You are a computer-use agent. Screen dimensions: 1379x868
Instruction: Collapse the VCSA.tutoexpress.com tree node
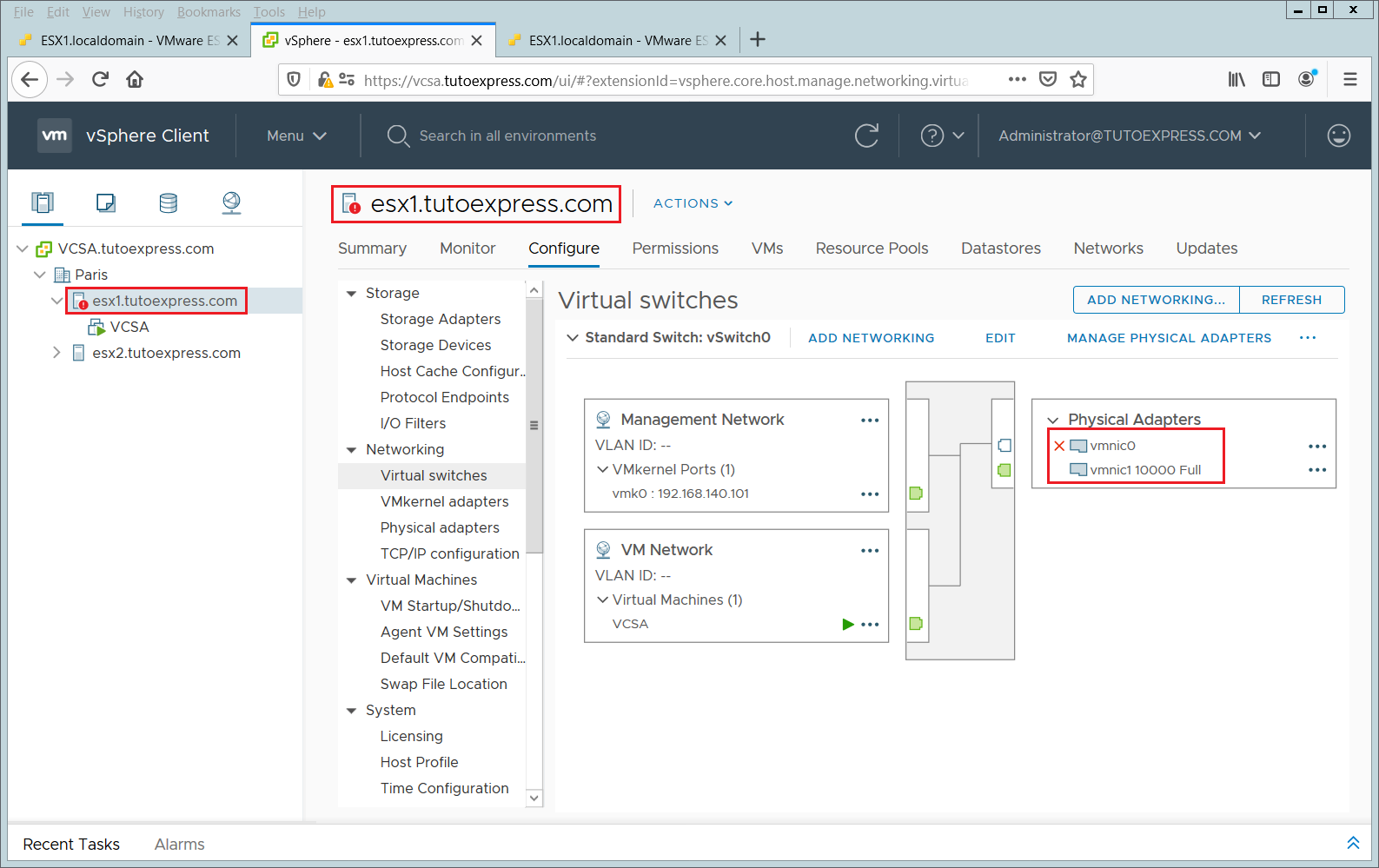(x=23, y=248)
